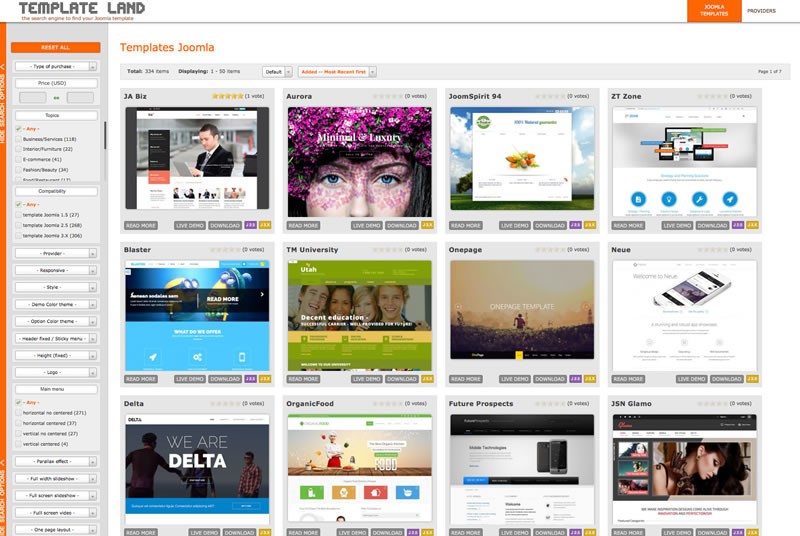Image resolution: width=800 pixels, height=536 pixels.
Task: Open the Future Prospects title link
Action: click(x=481, y=403)
